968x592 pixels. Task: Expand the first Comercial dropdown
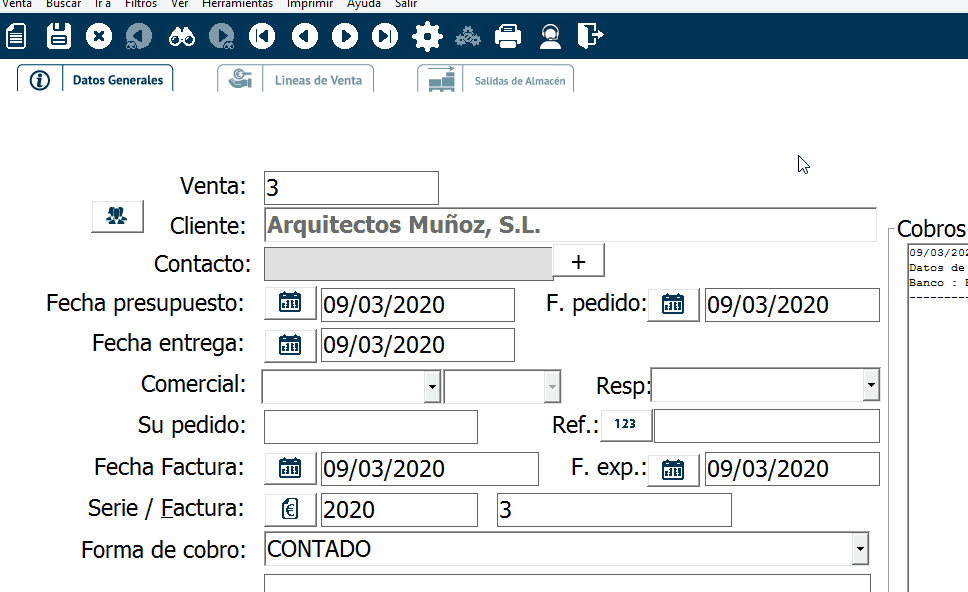click(x=431, y=385)
